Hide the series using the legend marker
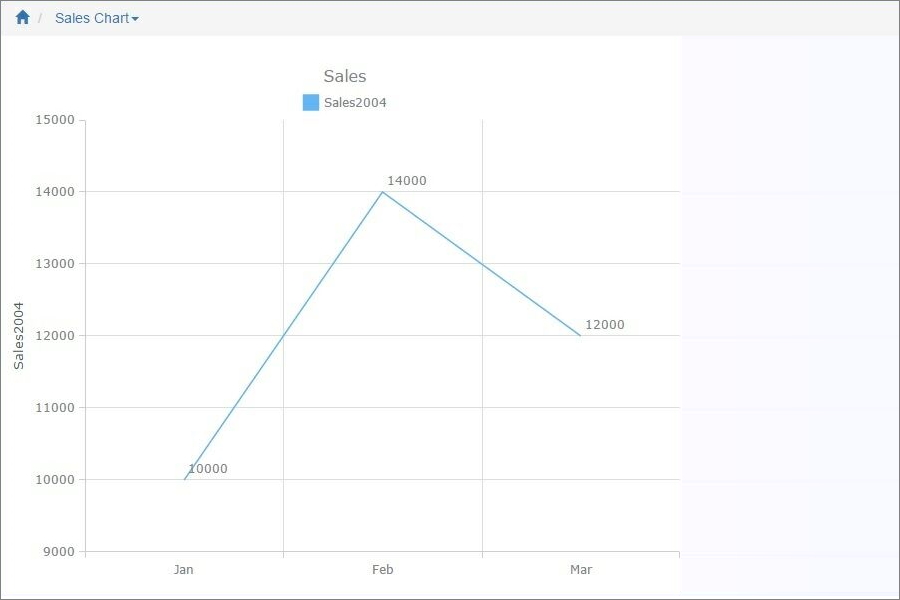Screen dimensions: 900x600 coord(310,101)
